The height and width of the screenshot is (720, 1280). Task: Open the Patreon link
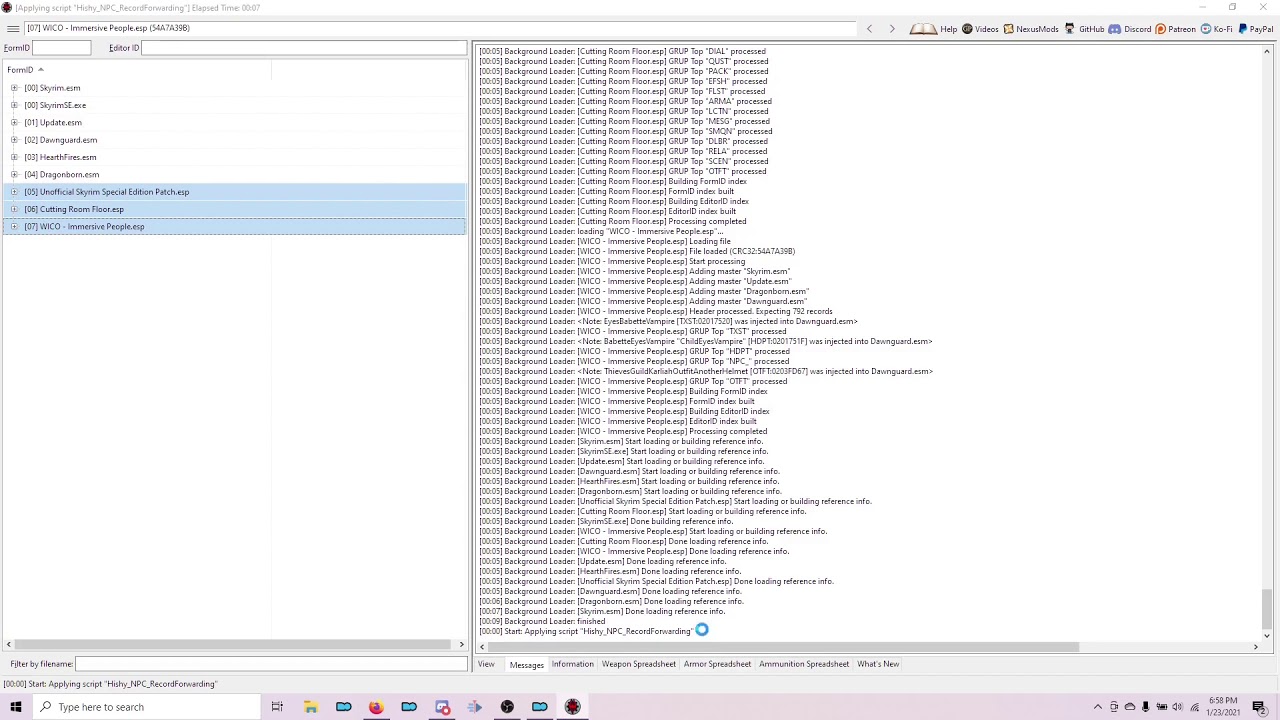[1175, 29]
